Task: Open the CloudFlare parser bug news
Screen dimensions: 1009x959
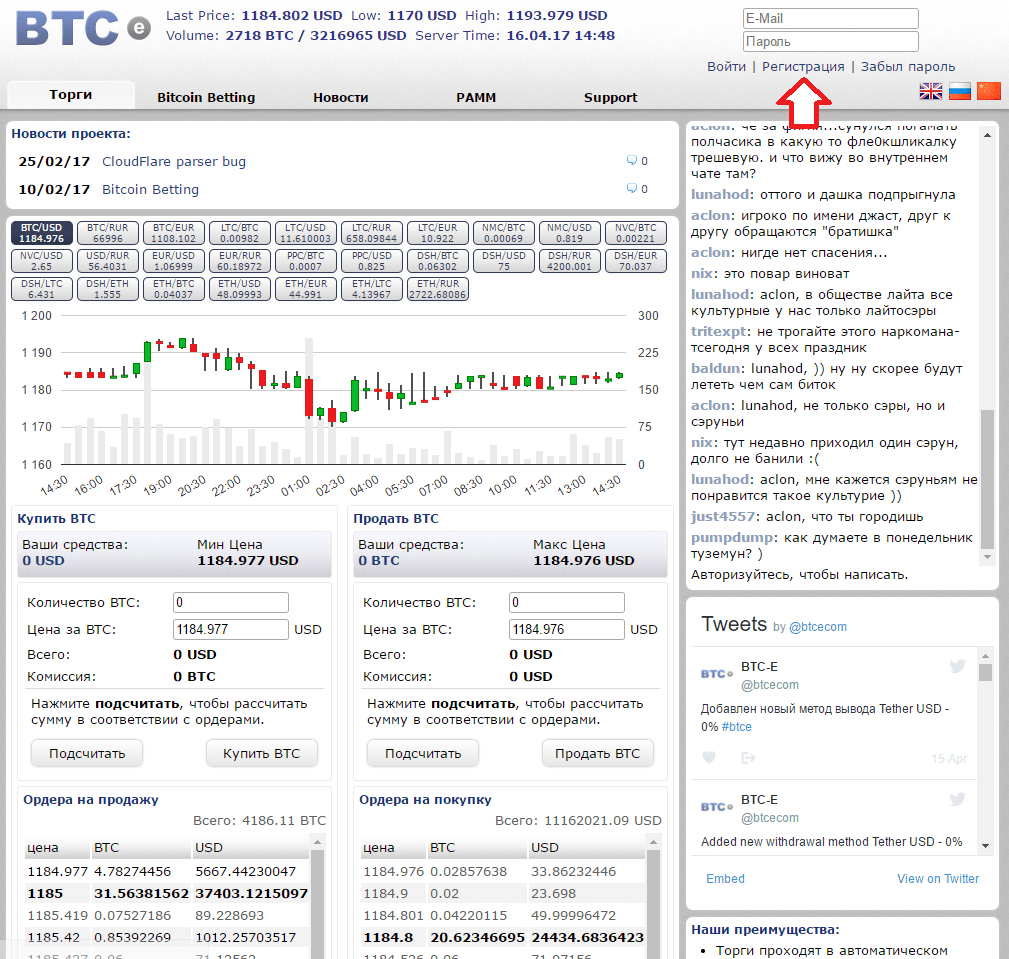Action: point(174,161)
